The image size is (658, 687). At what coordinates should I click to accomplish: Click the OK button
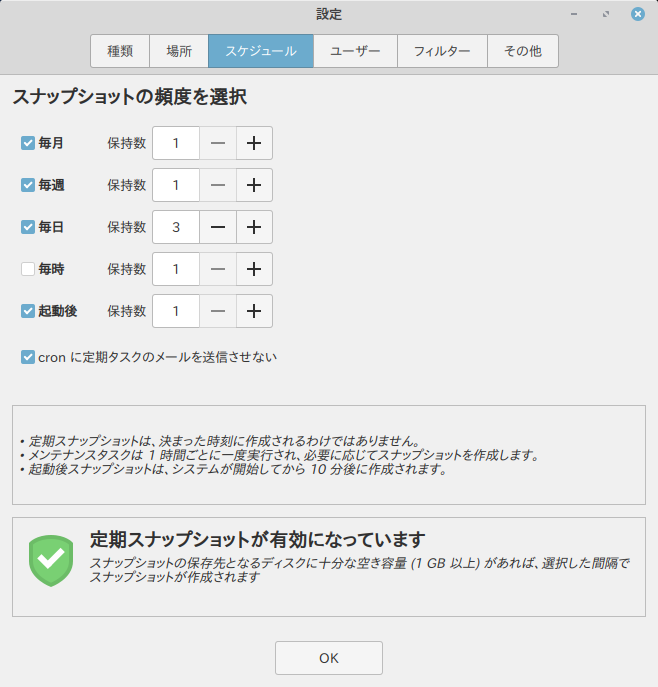click(x=329, y=658)
